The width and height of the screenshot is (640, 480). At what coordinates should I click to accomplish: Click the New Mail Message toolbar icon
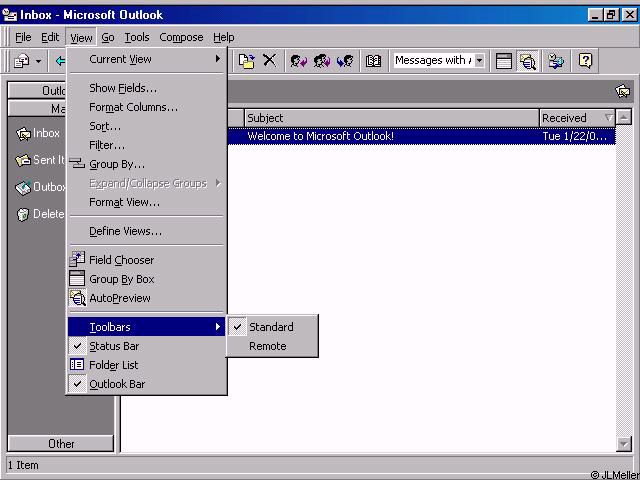point(22,61)
